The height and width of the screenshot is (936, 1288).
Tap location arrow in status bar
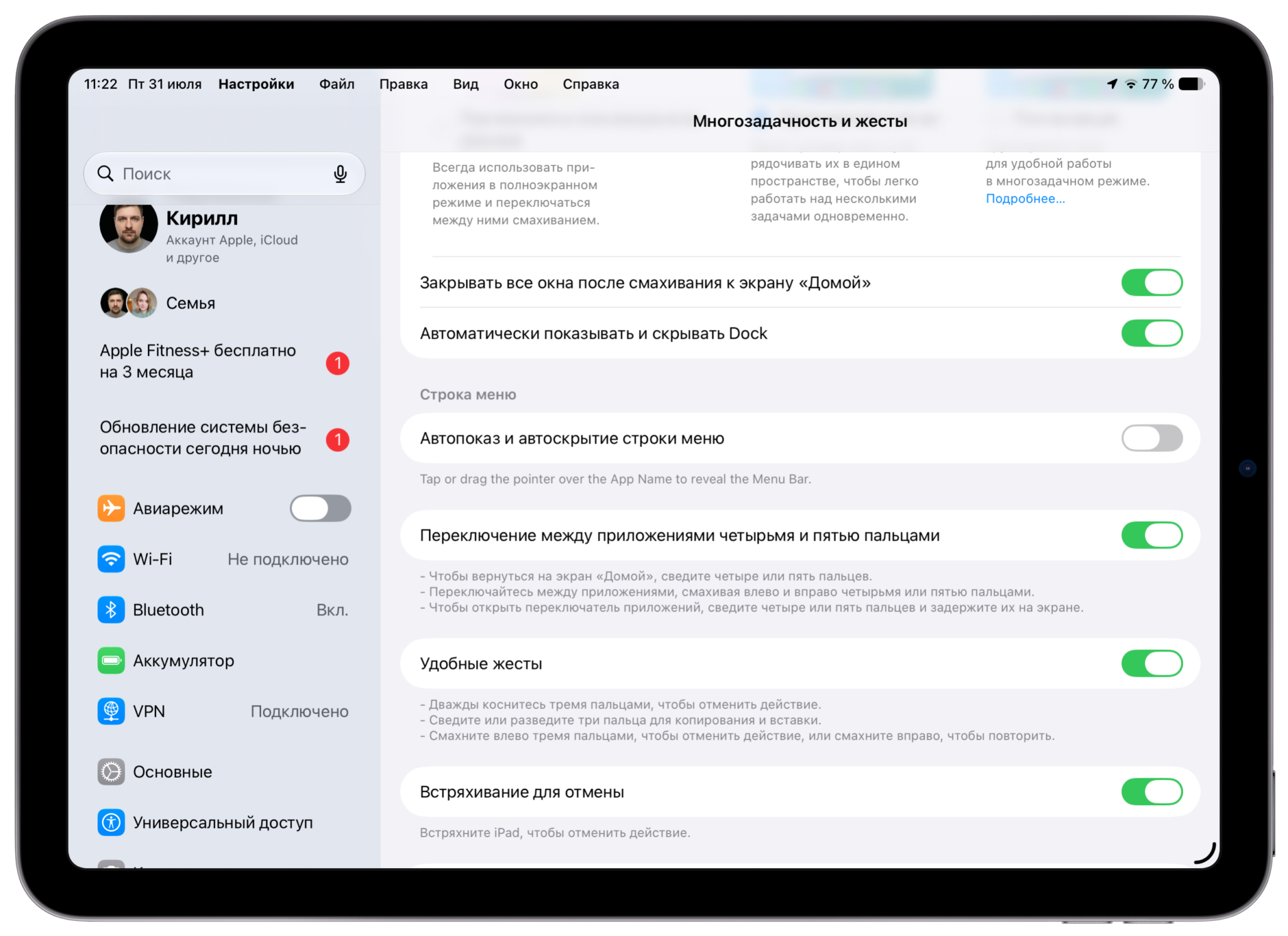tap(1112, 84)
